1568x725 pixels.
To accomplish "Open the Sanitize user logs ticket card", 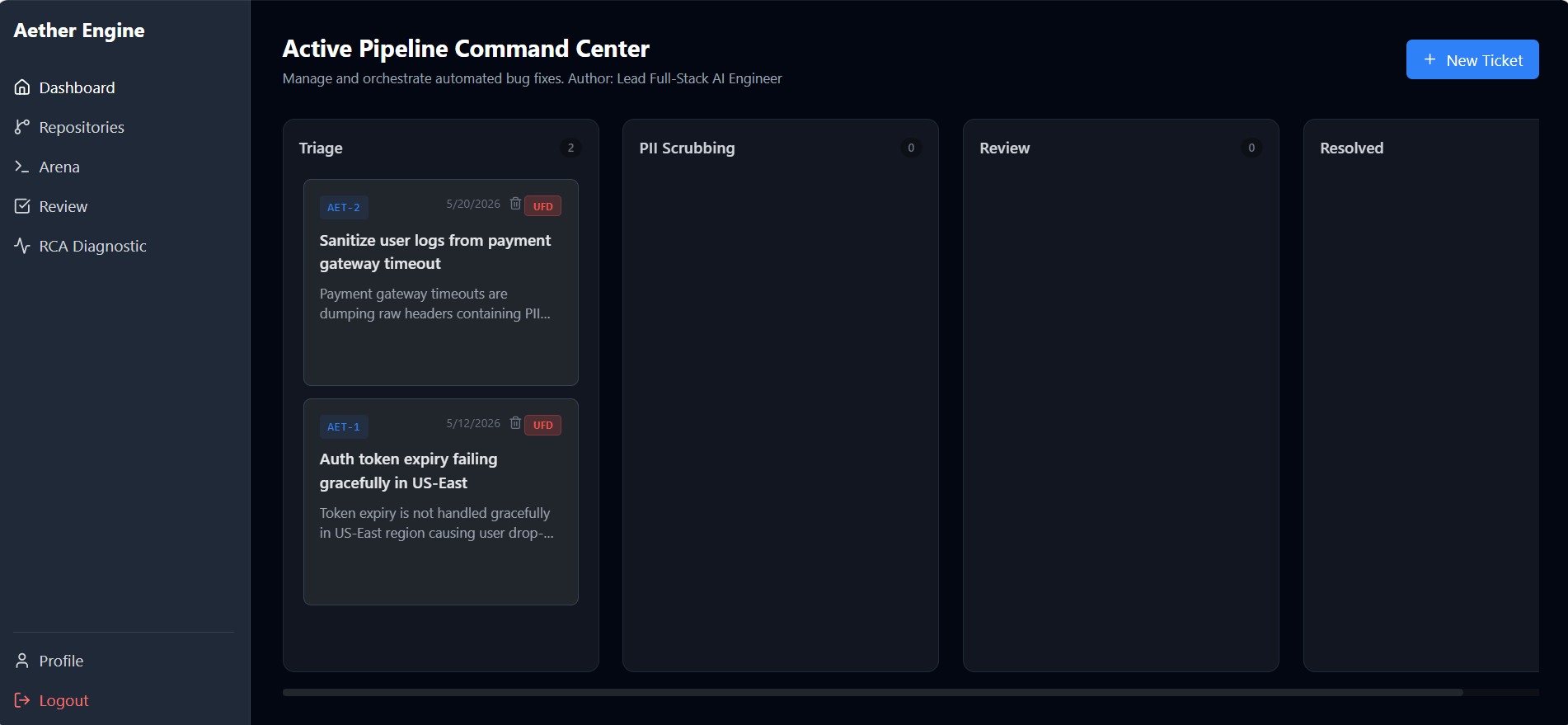I will (x=441, y=282).
